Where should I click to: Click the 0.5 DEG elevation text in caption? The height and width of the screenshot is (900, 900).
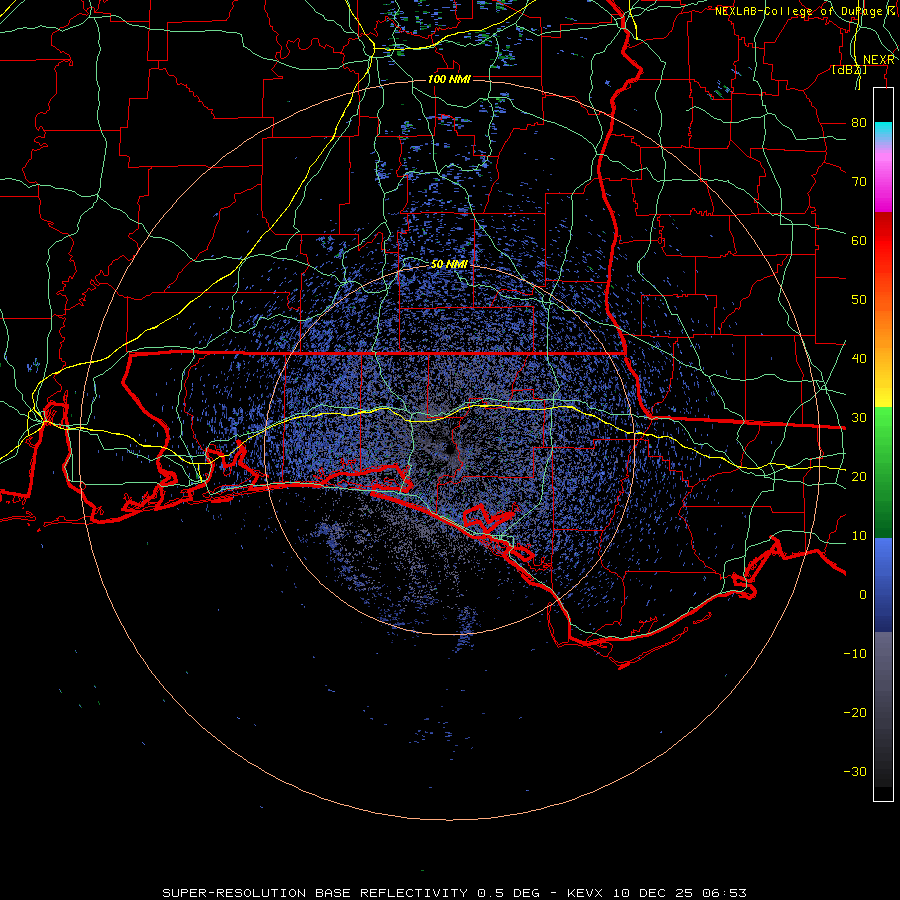509,893
